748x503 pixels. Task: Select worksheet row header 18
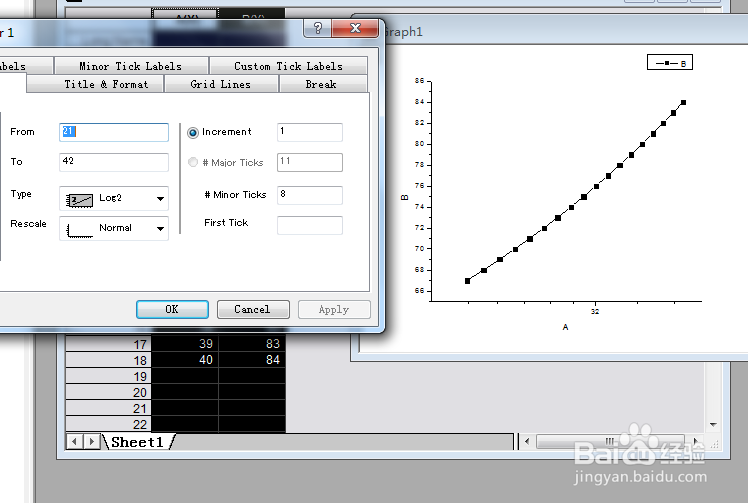(x=108, y=360)
